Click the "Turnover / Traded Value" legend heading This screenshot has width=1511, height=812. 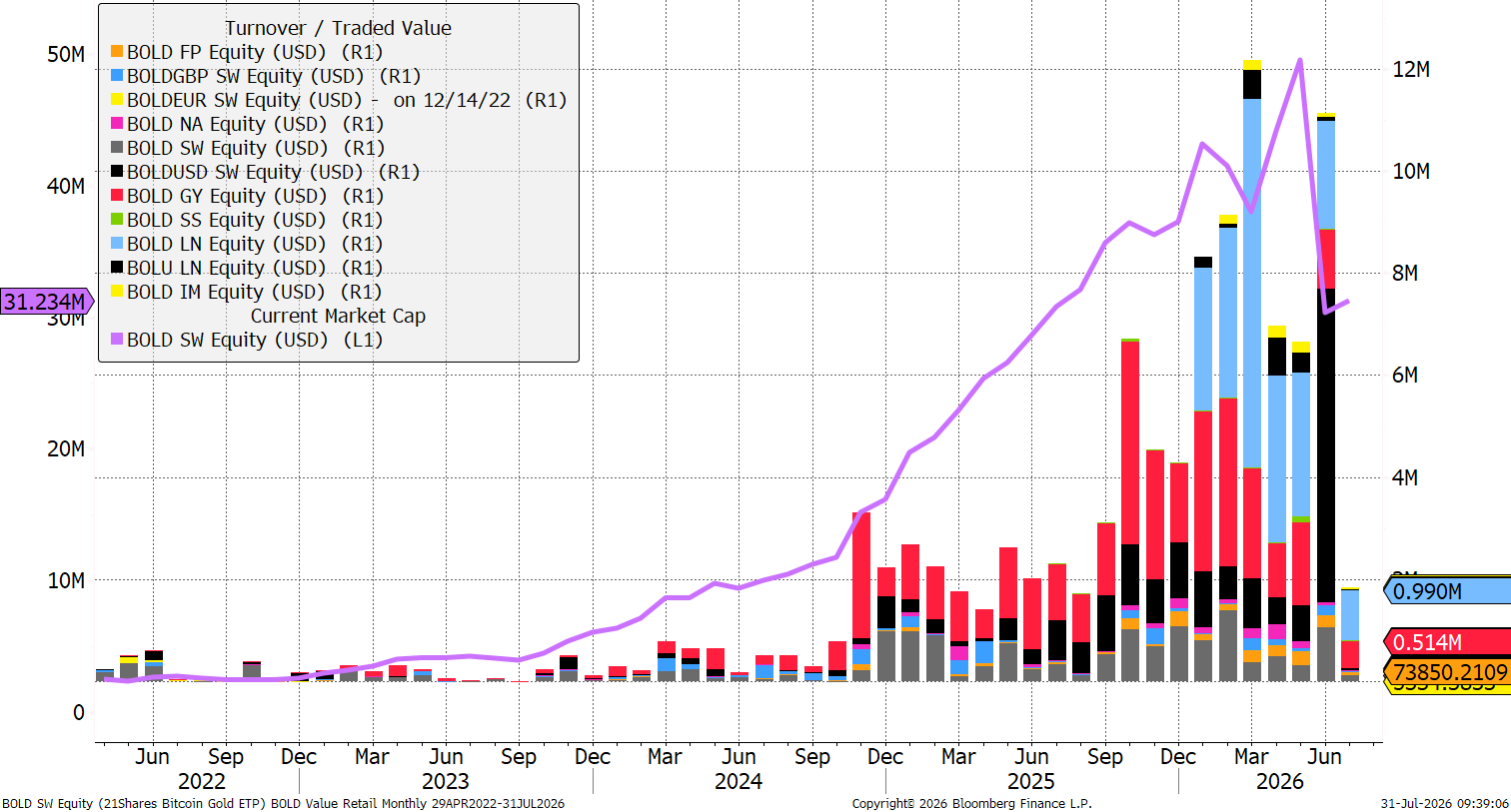coord(338,28)
